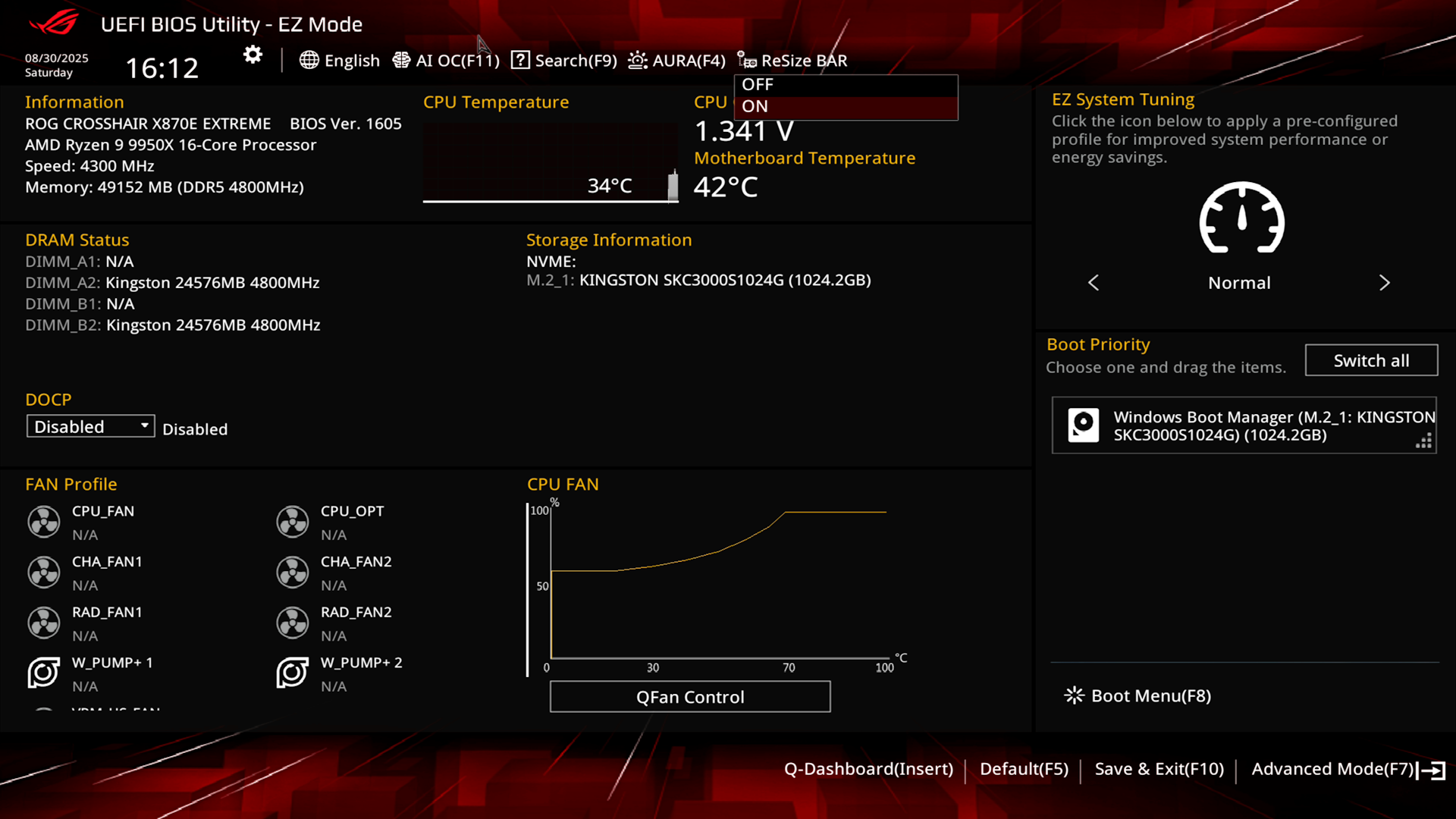This screenshot has height=819, width=1456.
Task: Switch to next EZ tuning profile
Action: pos(1384,283)
